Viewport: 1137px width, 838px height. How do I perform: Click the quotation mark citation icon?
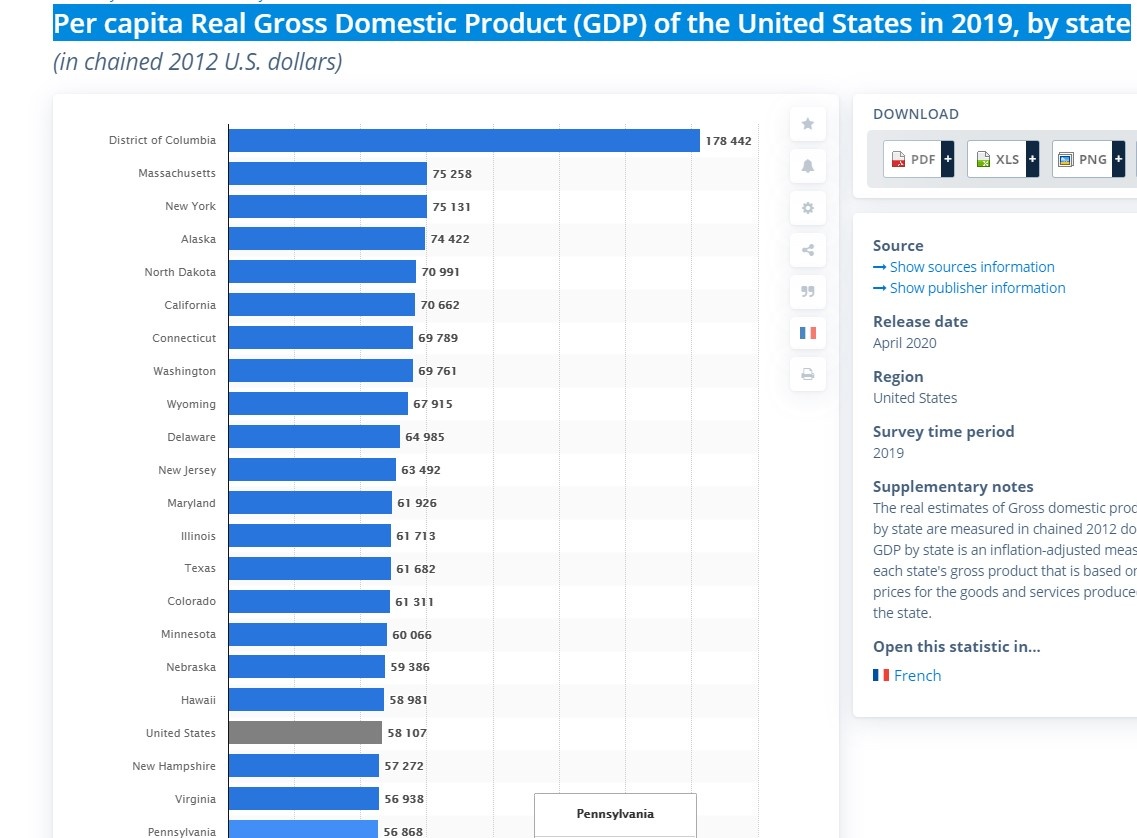click(807, 292)
